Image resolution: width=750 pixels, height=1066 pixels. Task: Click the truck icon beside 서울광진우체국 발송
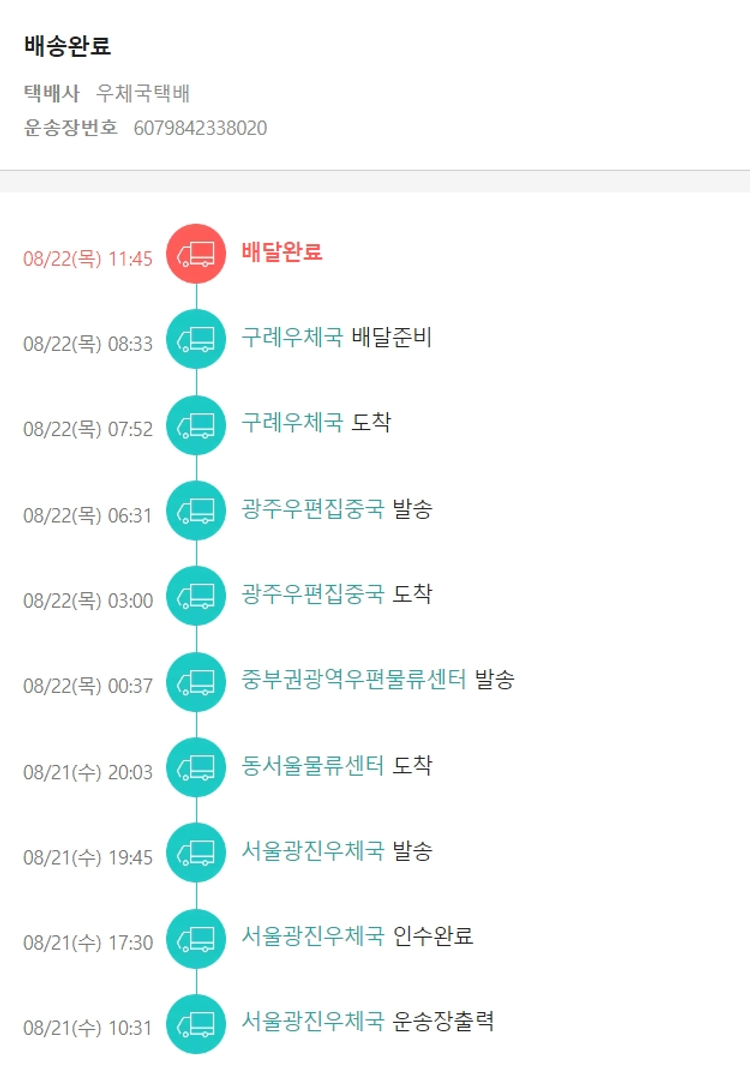(196, 853)
